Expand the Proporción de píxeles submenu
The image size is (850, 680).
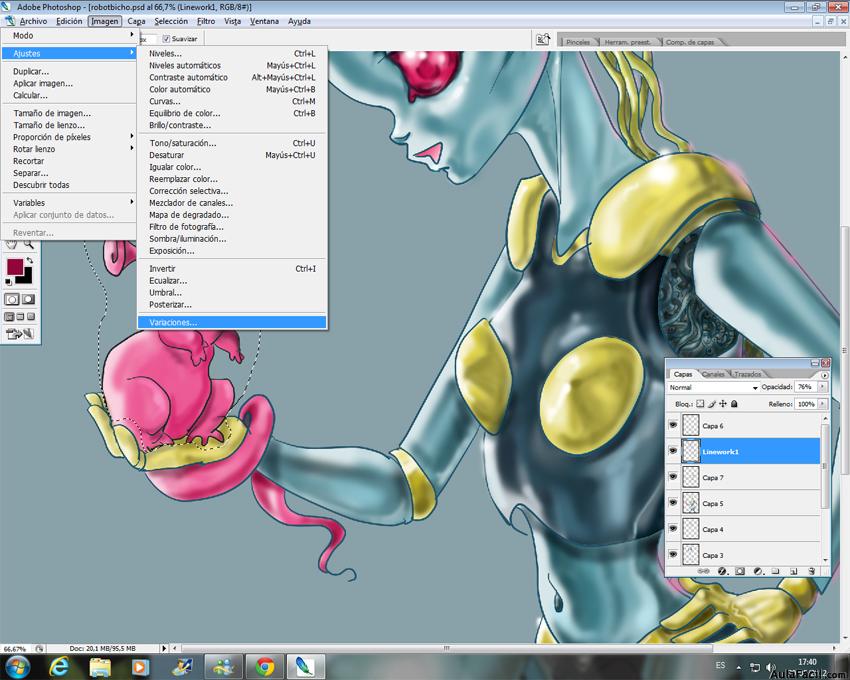[x=69, y=137]
